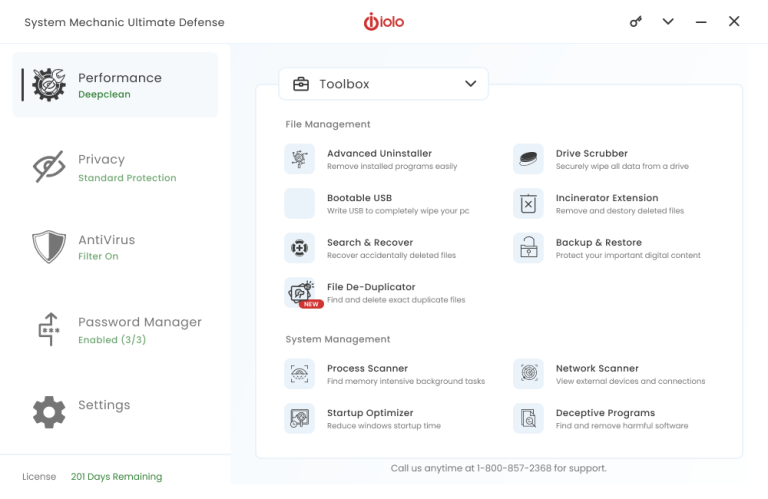The image size is (768, 499).
Task: Open the Deceptive Programs icon
Action: pyautogui.click(x=528, y=418)
